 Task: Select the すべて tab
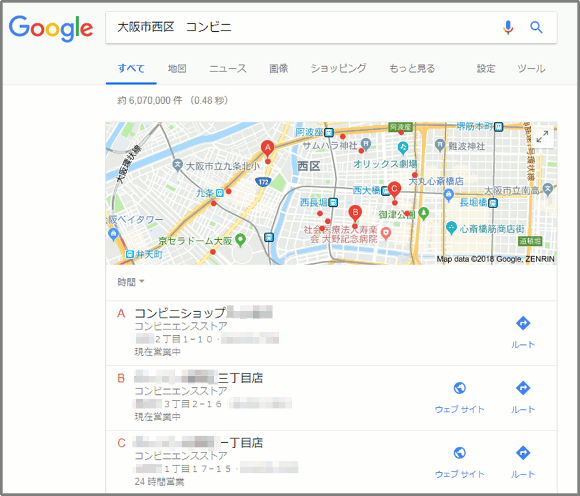tap(131, 69)
